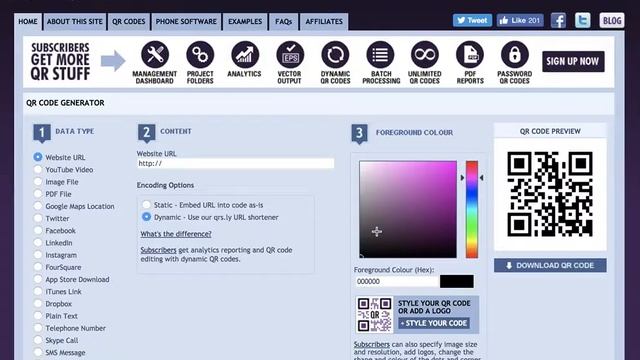The image size is (640, 360).
Task: Switch to the Home tab
Action: [28, 22]
